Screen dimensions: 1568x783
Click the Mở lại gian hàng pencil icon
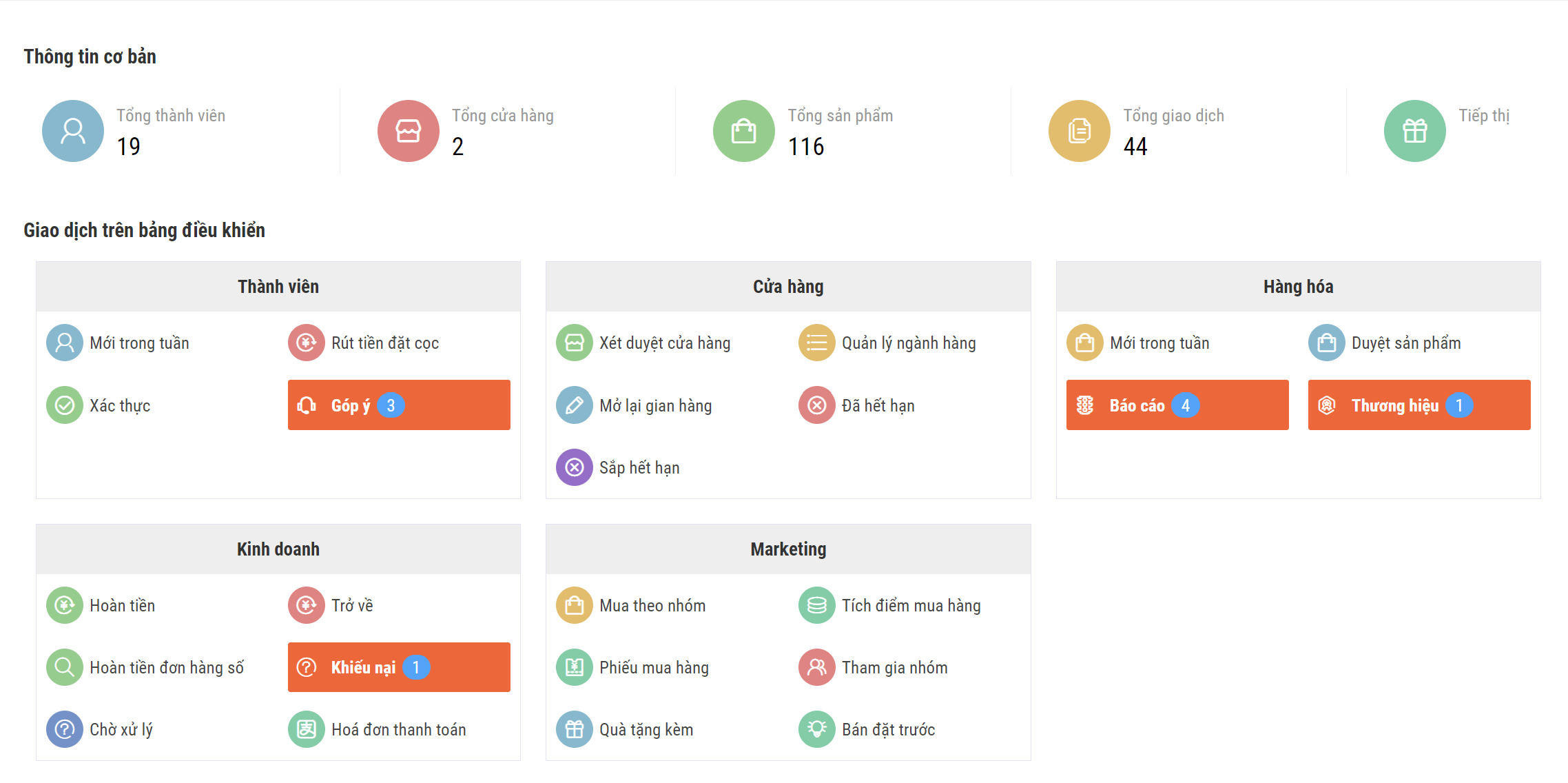coord(575,405)
